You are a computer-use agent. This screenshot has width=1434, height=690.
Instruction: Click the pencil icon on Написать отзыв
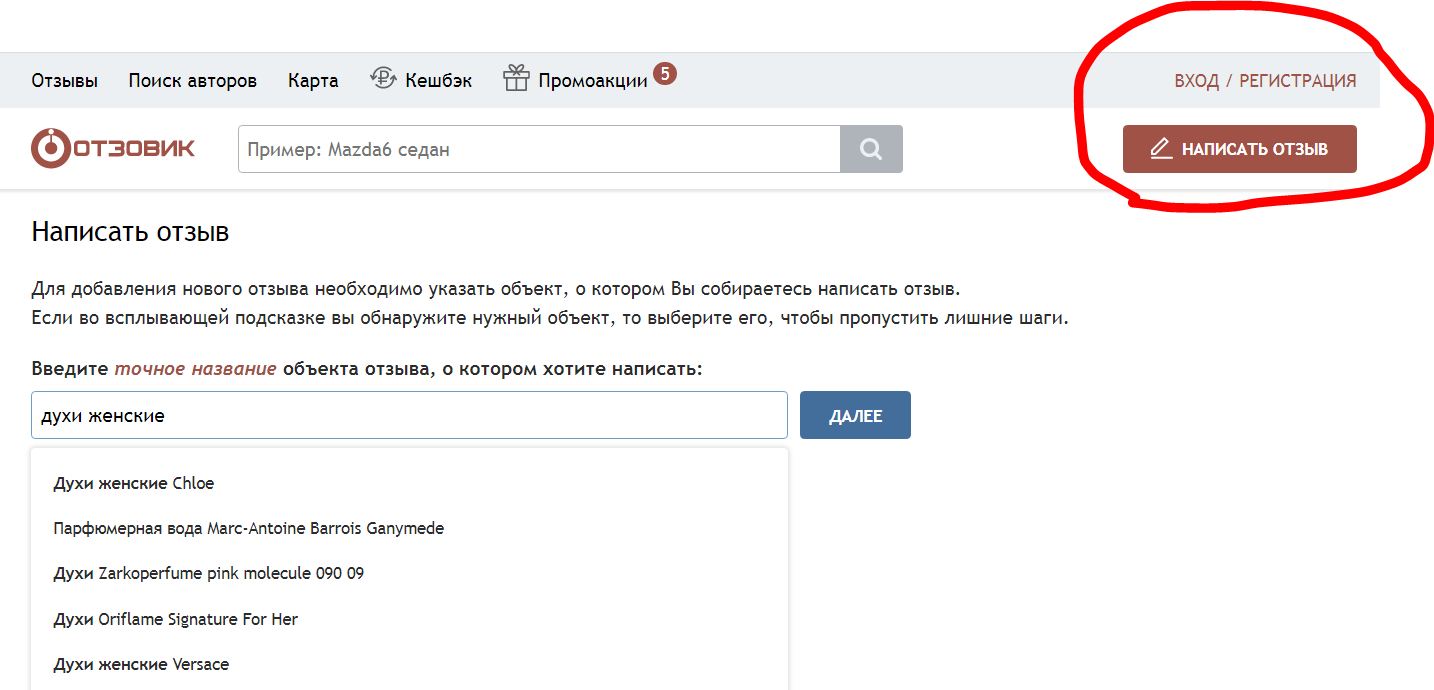1160,149
